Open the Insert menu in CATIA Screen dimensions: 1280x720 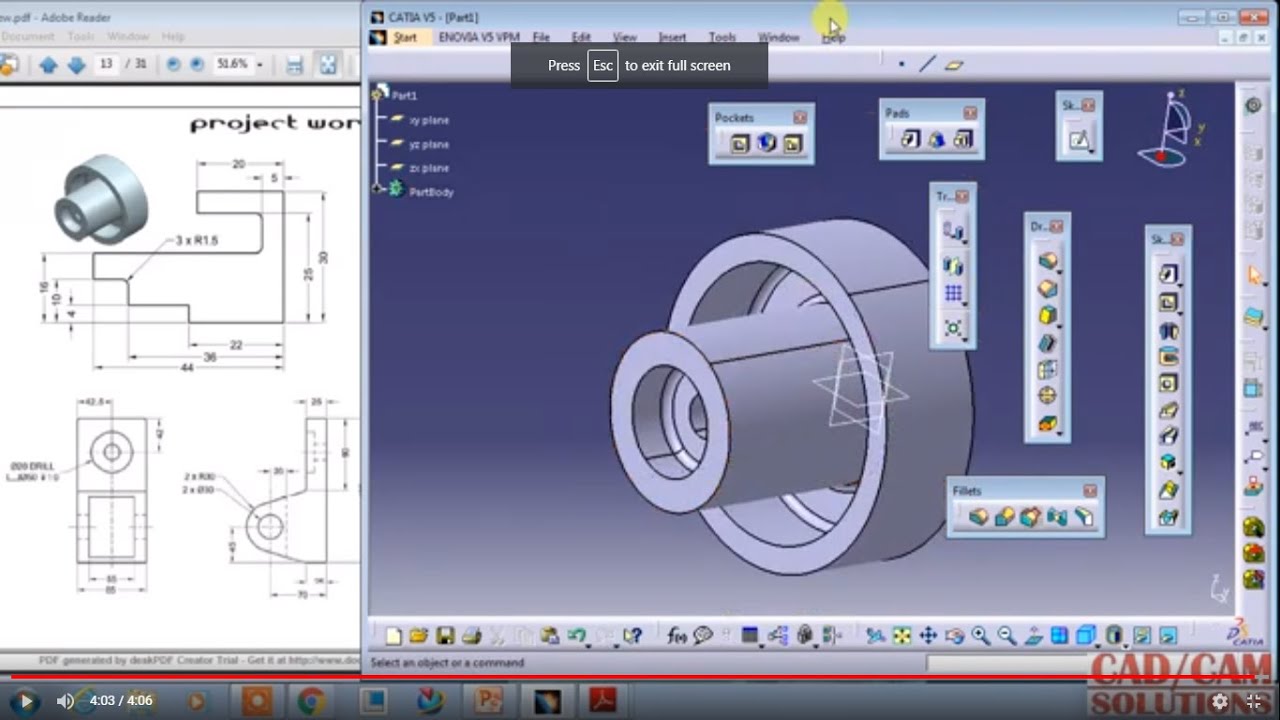(672, 37)
